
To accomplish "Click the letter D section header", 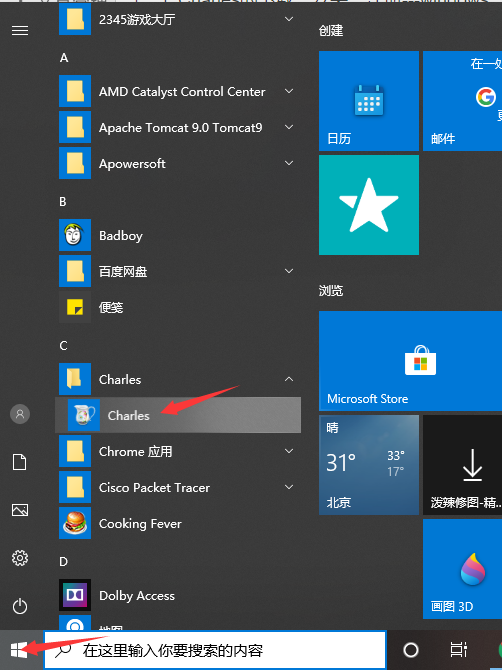I will click(63, 561).
